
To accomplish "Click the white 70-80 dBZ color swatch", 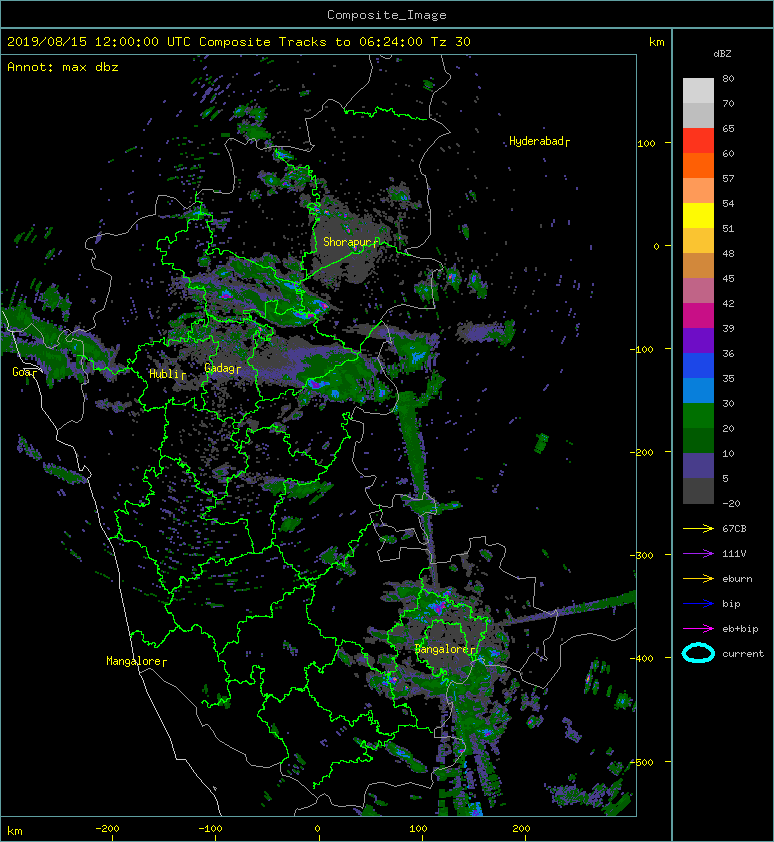I will [698, 91].
